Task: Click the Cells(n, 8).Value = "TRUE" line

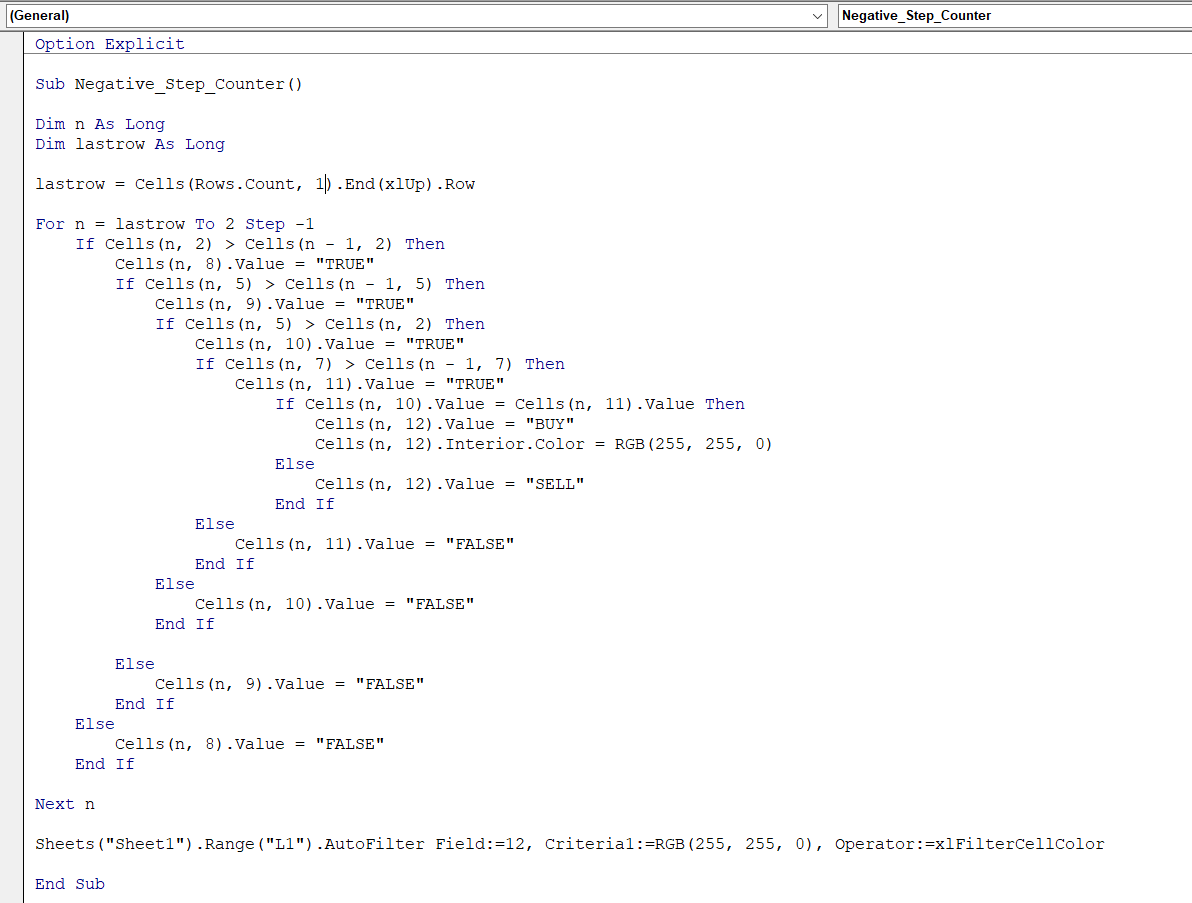Action: click(x=244, y=264)
